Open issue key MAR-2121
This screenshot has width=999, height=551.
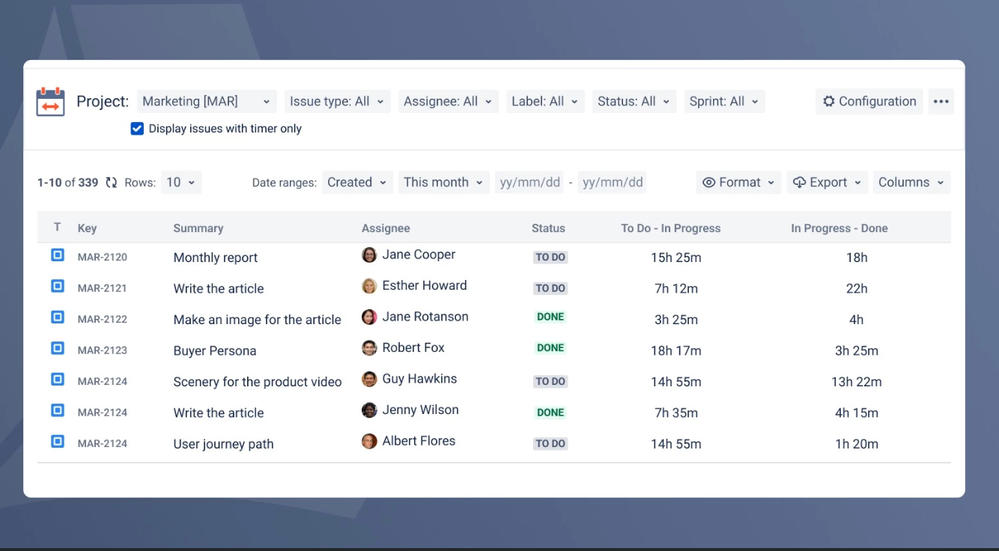click(103, 288)
